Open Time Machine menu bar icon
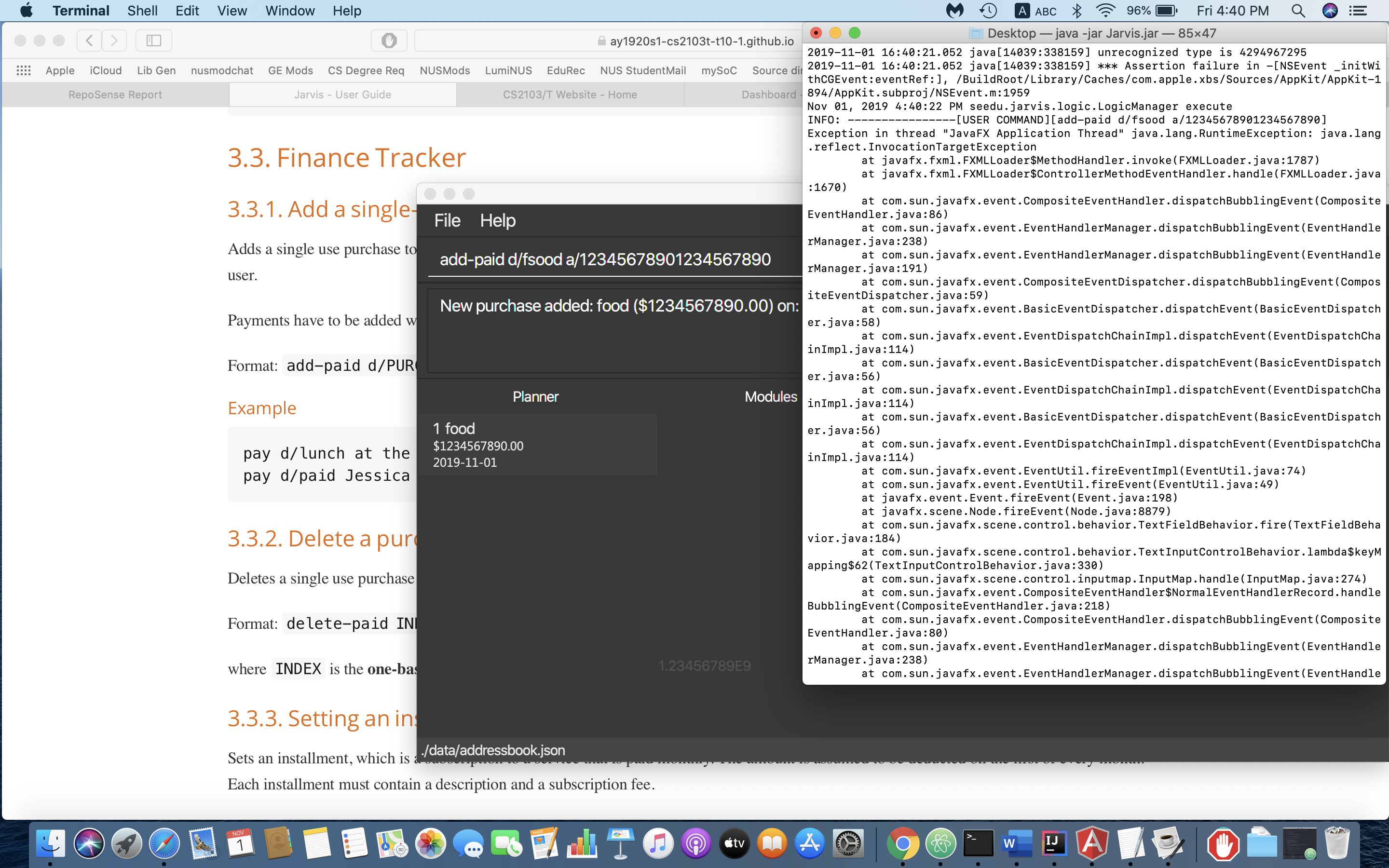 point(988,11)
